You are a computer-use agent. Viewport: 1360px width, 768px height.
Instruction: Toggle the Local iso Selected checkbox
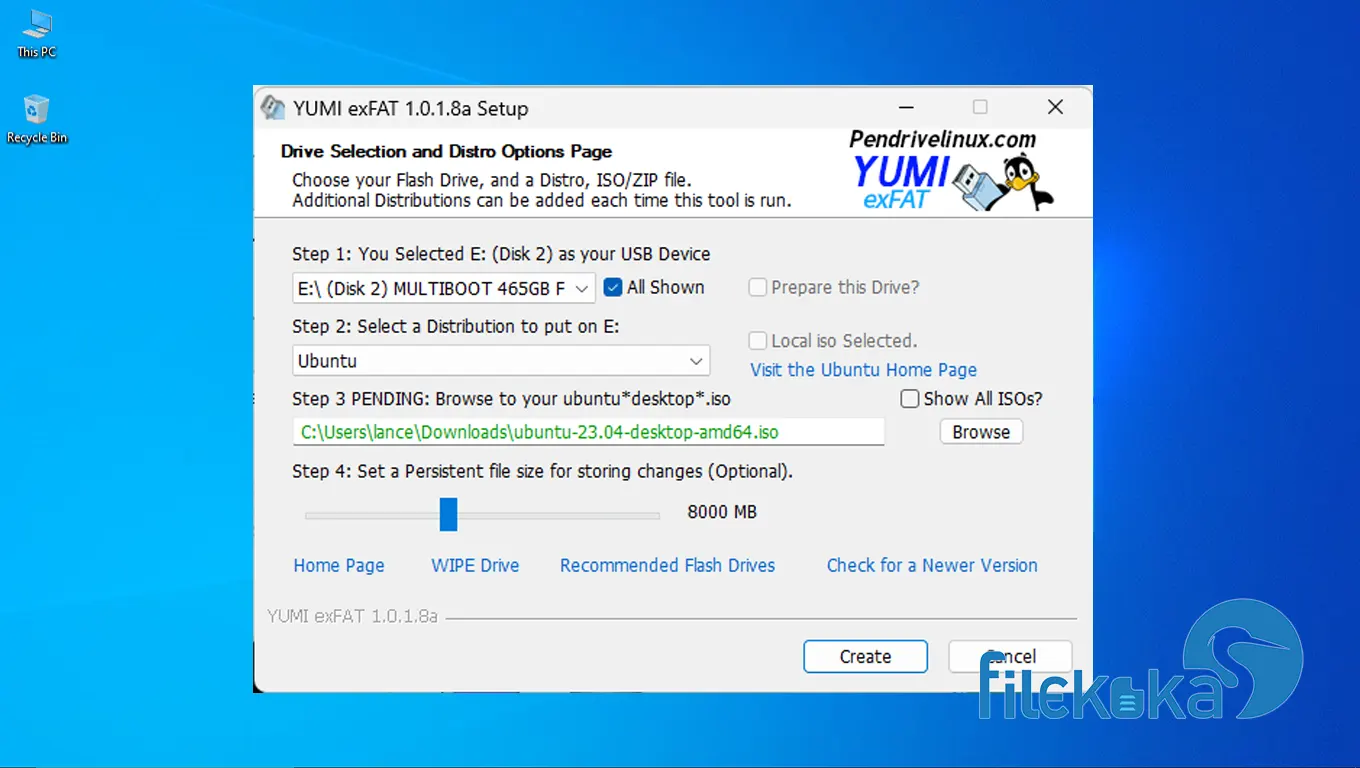coord(758,341)
